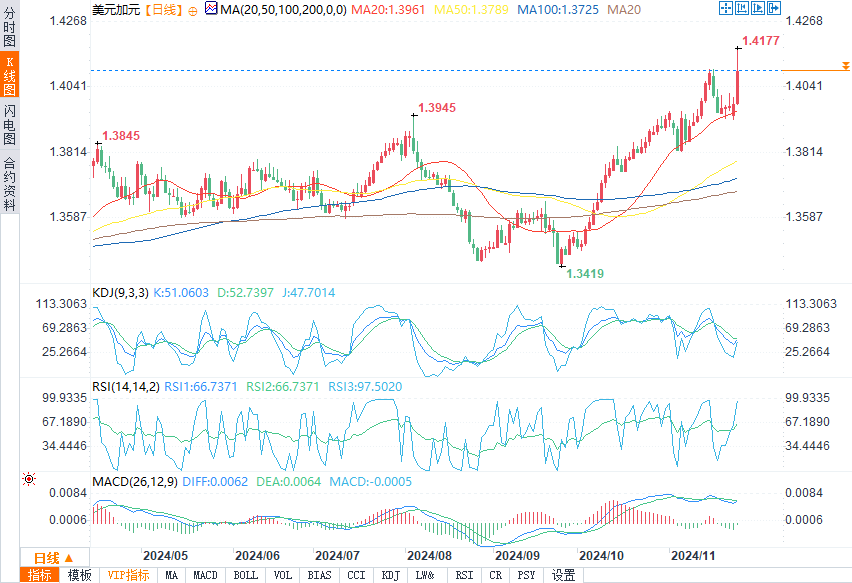Click the 2024/06 date axis label

point(257,556)
